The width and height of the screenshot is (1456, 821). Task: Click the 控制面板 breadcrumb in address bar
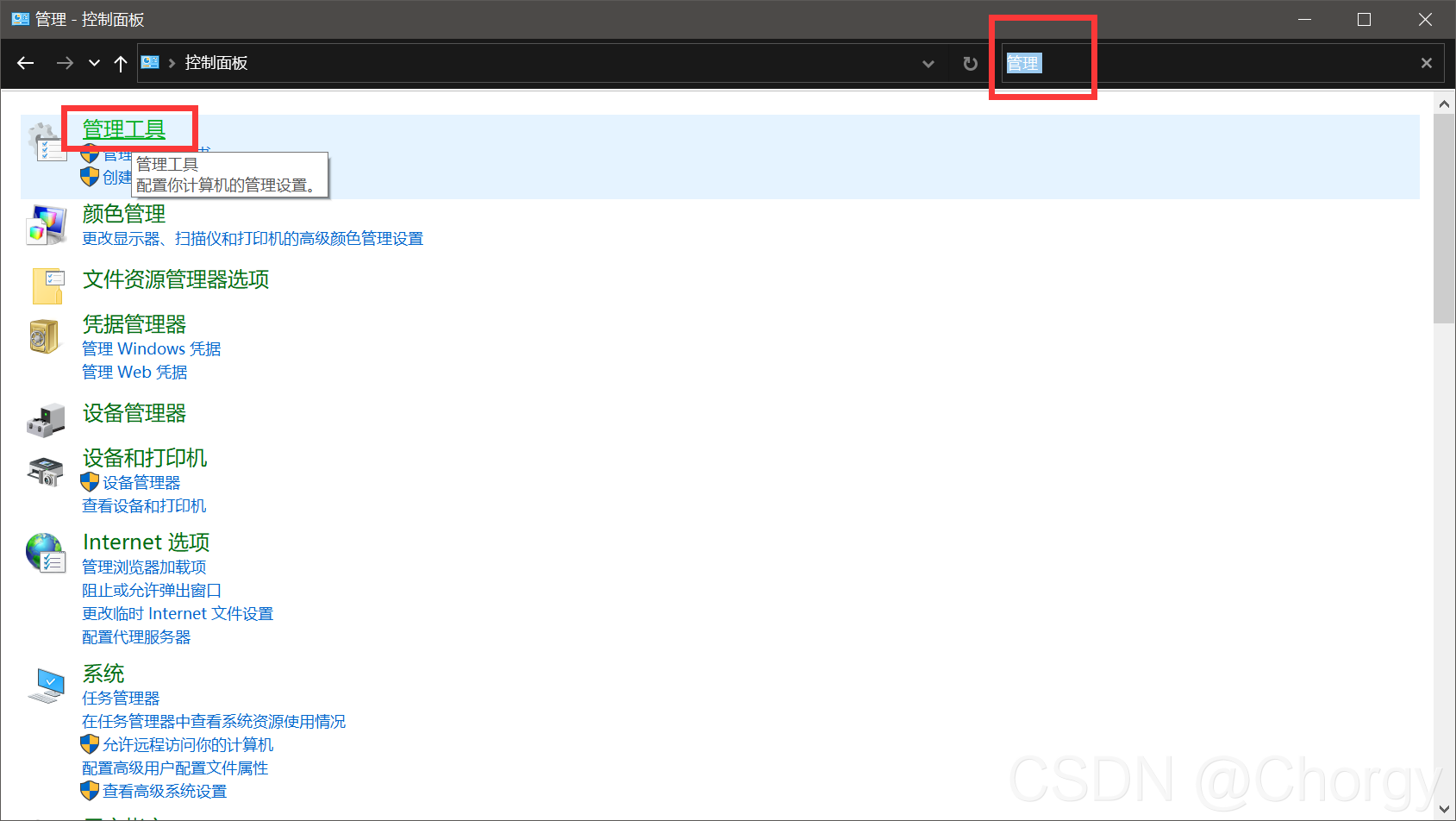[216, 63]
